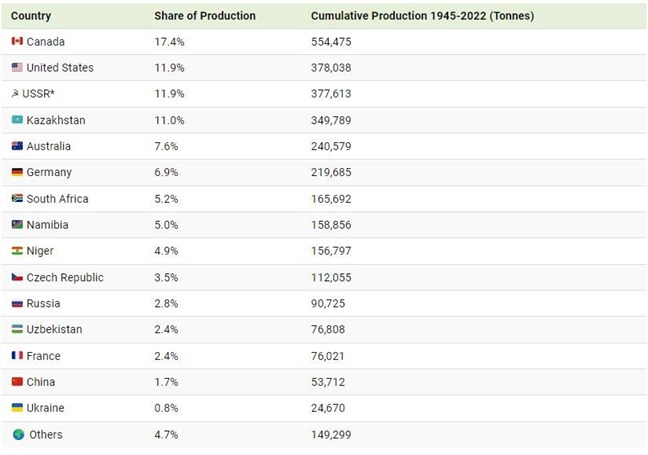Click the Namibia flag icon
The width and height of the screenshot is (648, 455).
[x=17, y=224]
